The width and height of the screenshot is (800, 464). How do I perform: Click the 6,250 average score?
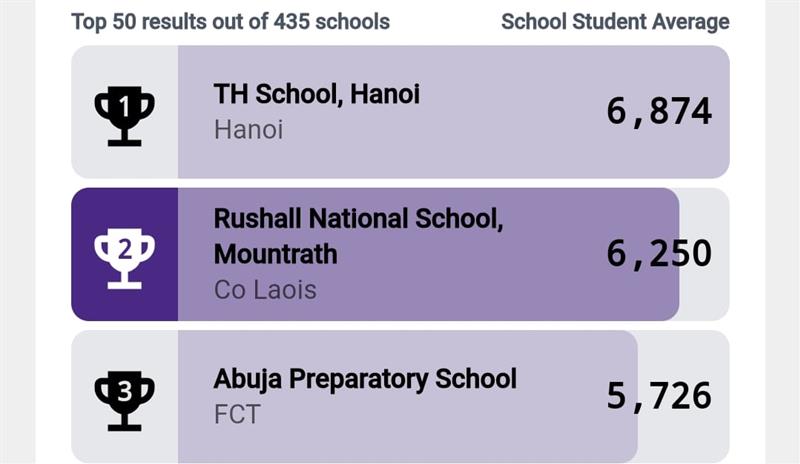[659, 254]
